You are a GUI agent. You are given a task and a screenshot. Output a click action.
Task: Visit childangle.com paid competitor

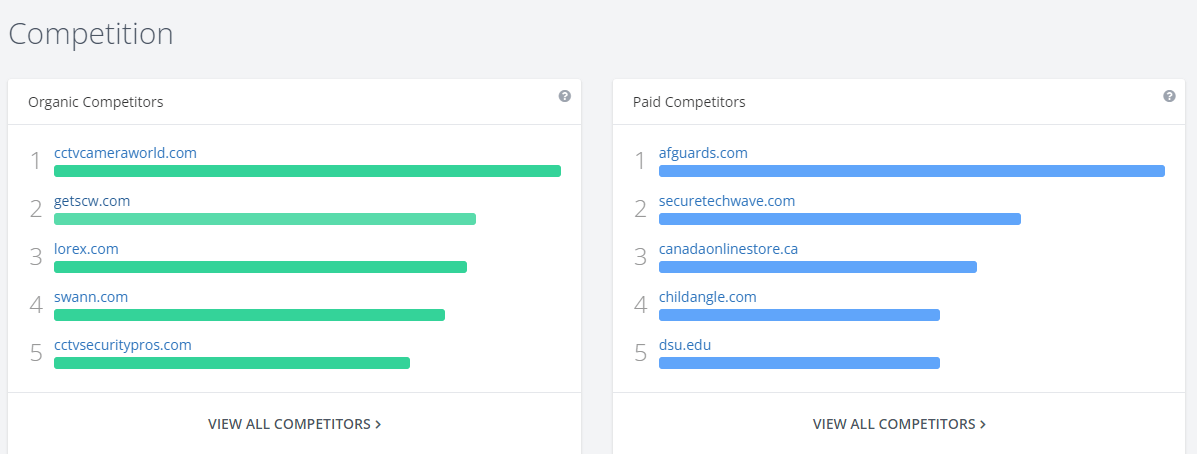pos(707,297)
